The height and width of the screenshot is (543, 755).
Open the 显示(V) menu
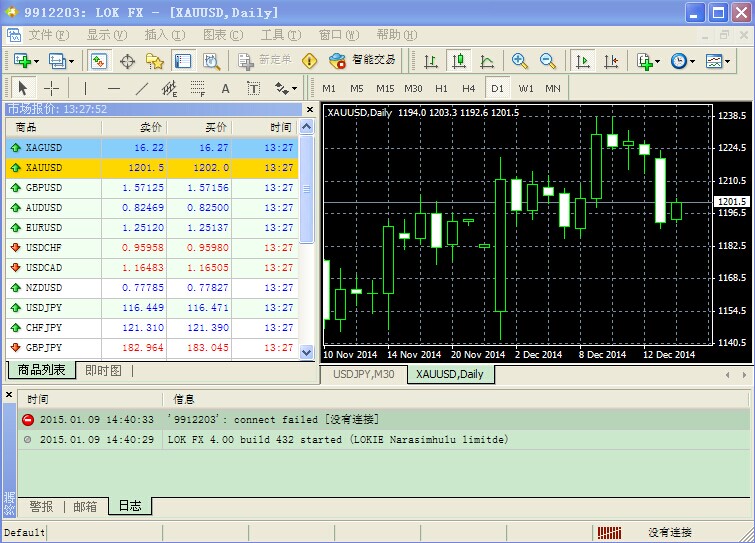107,35
